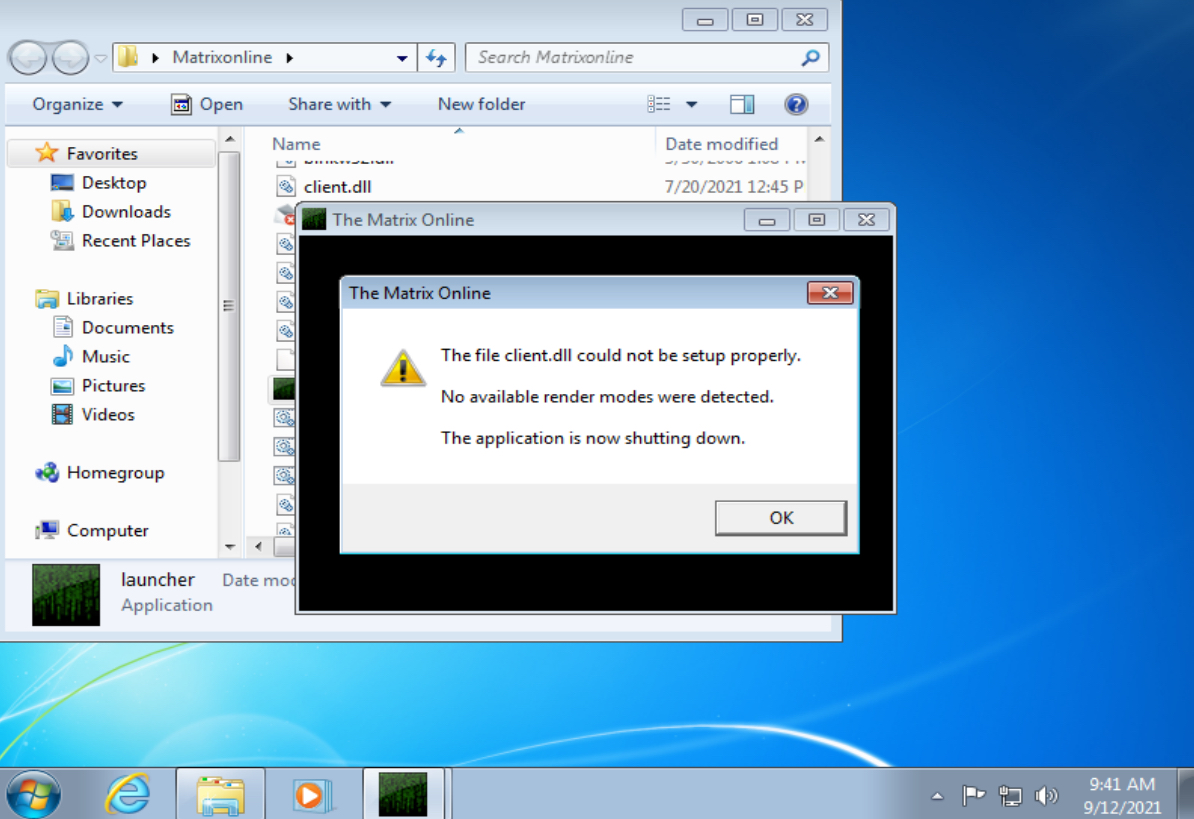Select Downloads in the Favorites list
This screenshot has height=819, width=1194.
point(126,212)
